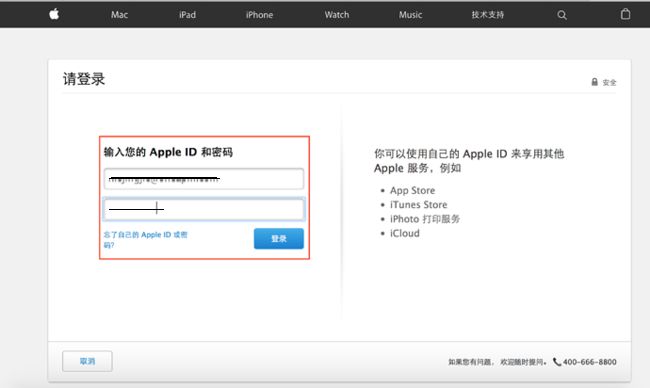Click the iTunes Store list item

click(x=419, y=205)
